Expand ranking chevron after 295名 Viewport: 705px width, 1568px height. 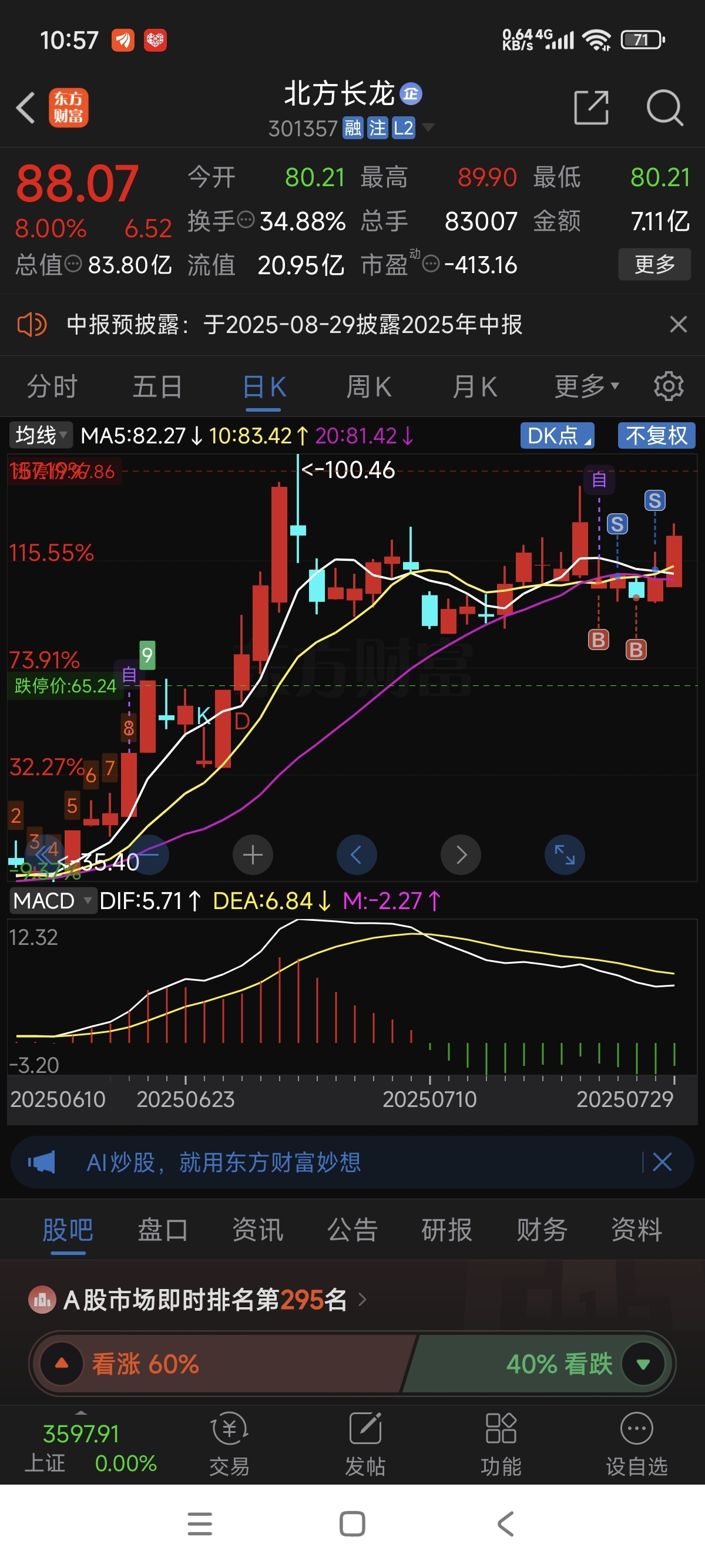coord(362,1300)
